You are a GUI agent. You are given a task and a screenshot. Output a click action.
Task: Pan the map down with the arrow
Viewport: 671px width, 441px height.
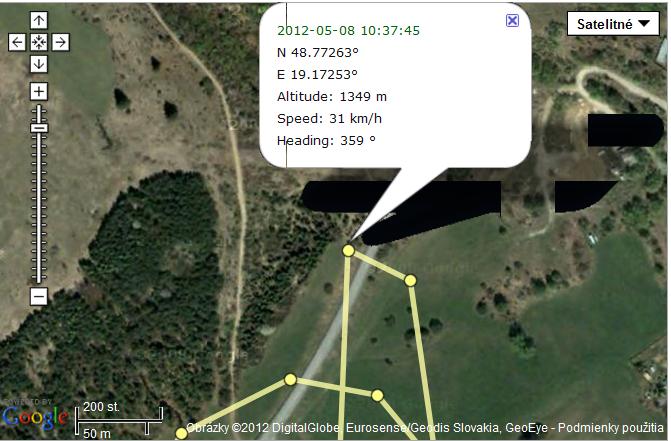[39, 64]
